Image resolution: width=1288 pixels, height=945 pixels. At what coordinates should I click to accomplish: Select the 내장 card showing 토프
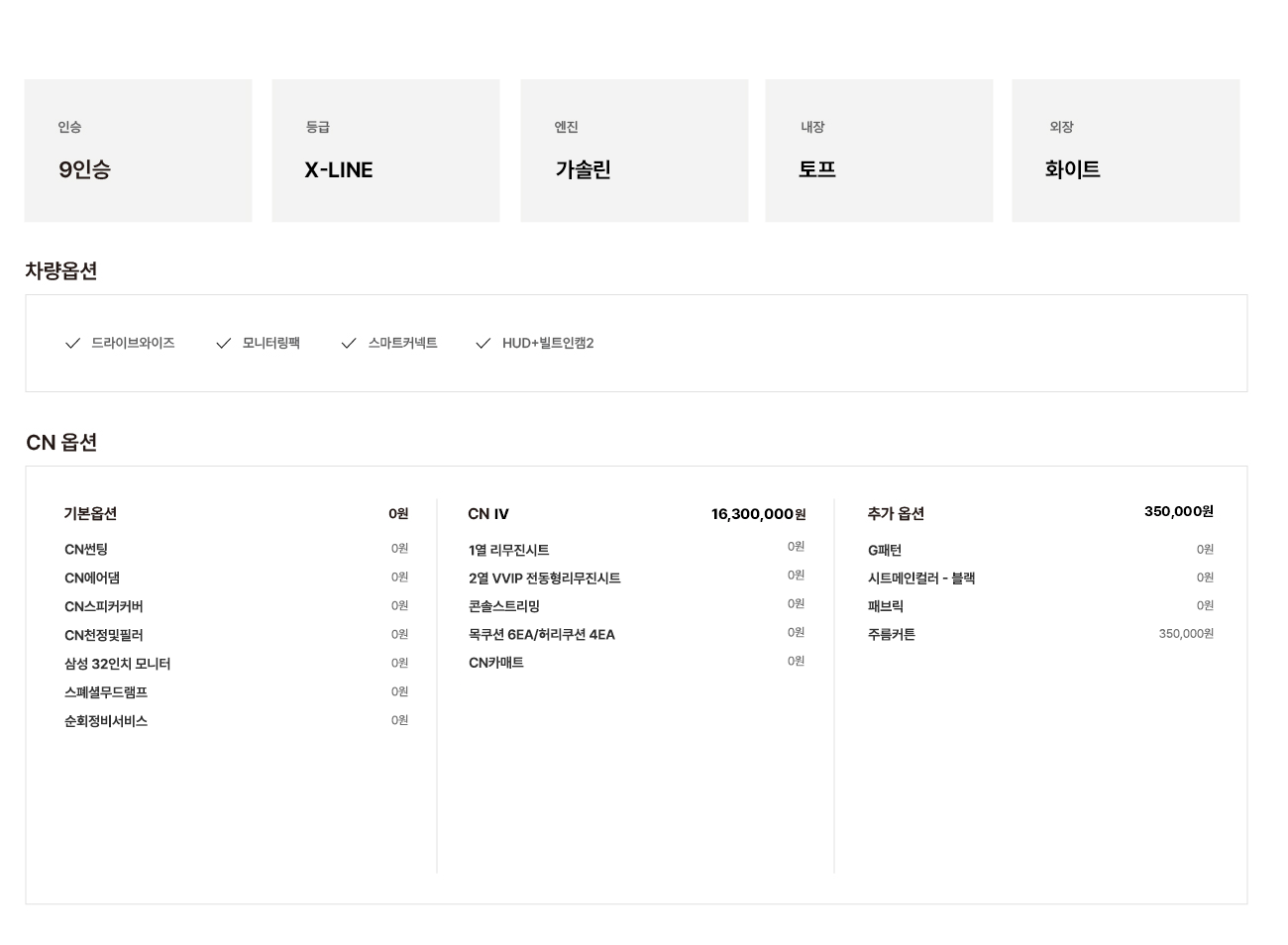coord(880,151)
